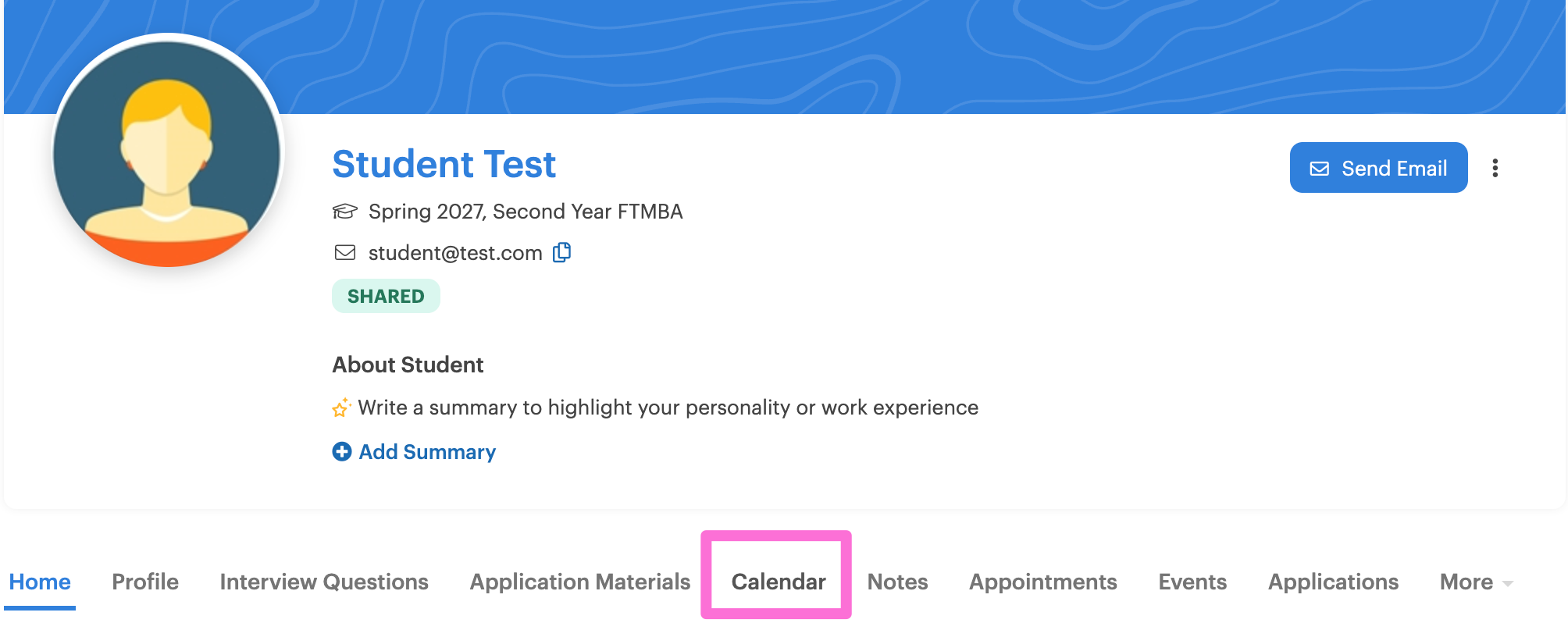The image size is (1568, 623).
Task: Click the graduation cap icon
Action: pos(344,212)
